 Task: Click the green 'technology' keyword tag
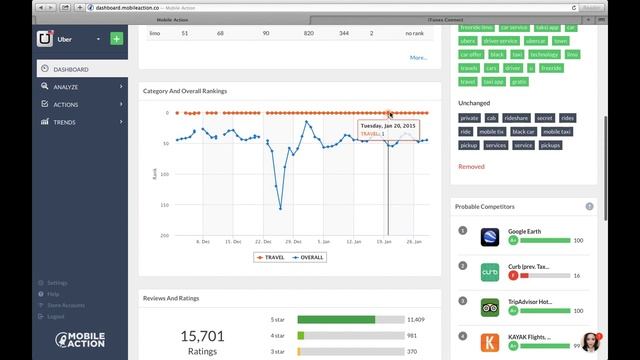pos(544,54)
